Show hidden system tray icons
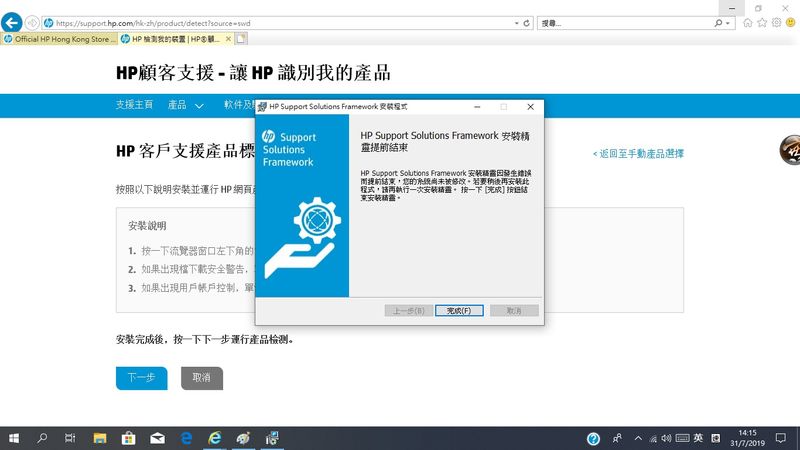Image resolution: width=800 pixels, height=450 pixels. coord(639,438)
